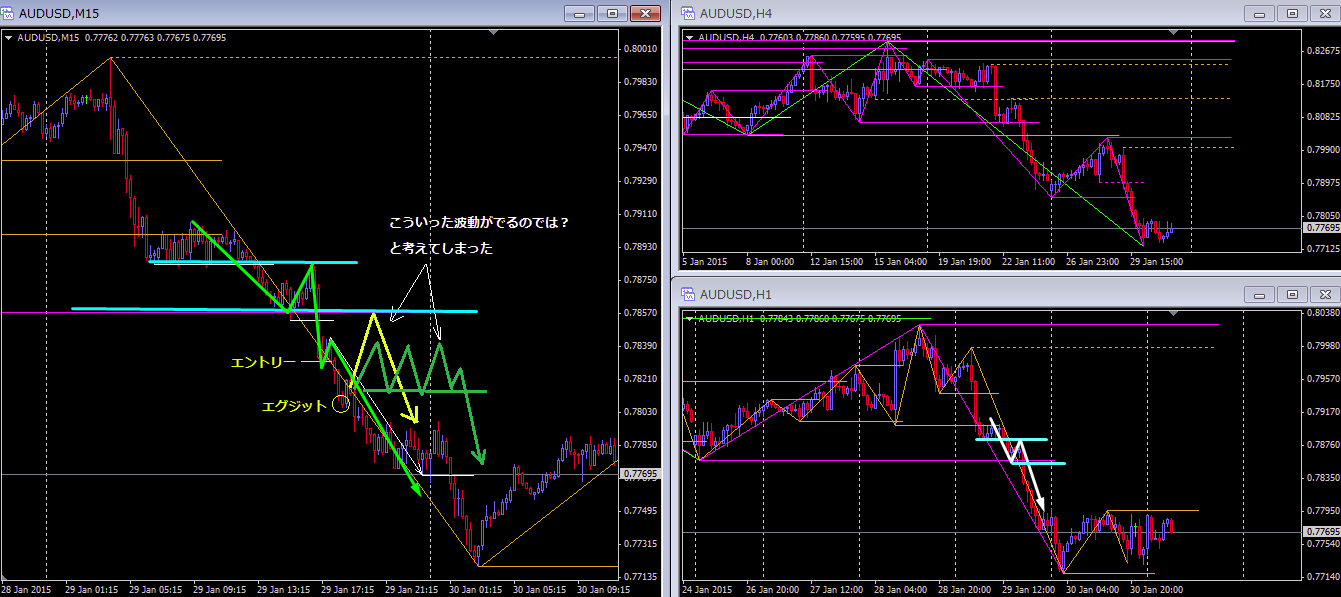Screen dimensions: 1341x597
Task: Select the yellow エントリー text label
Action: (262, 362)
